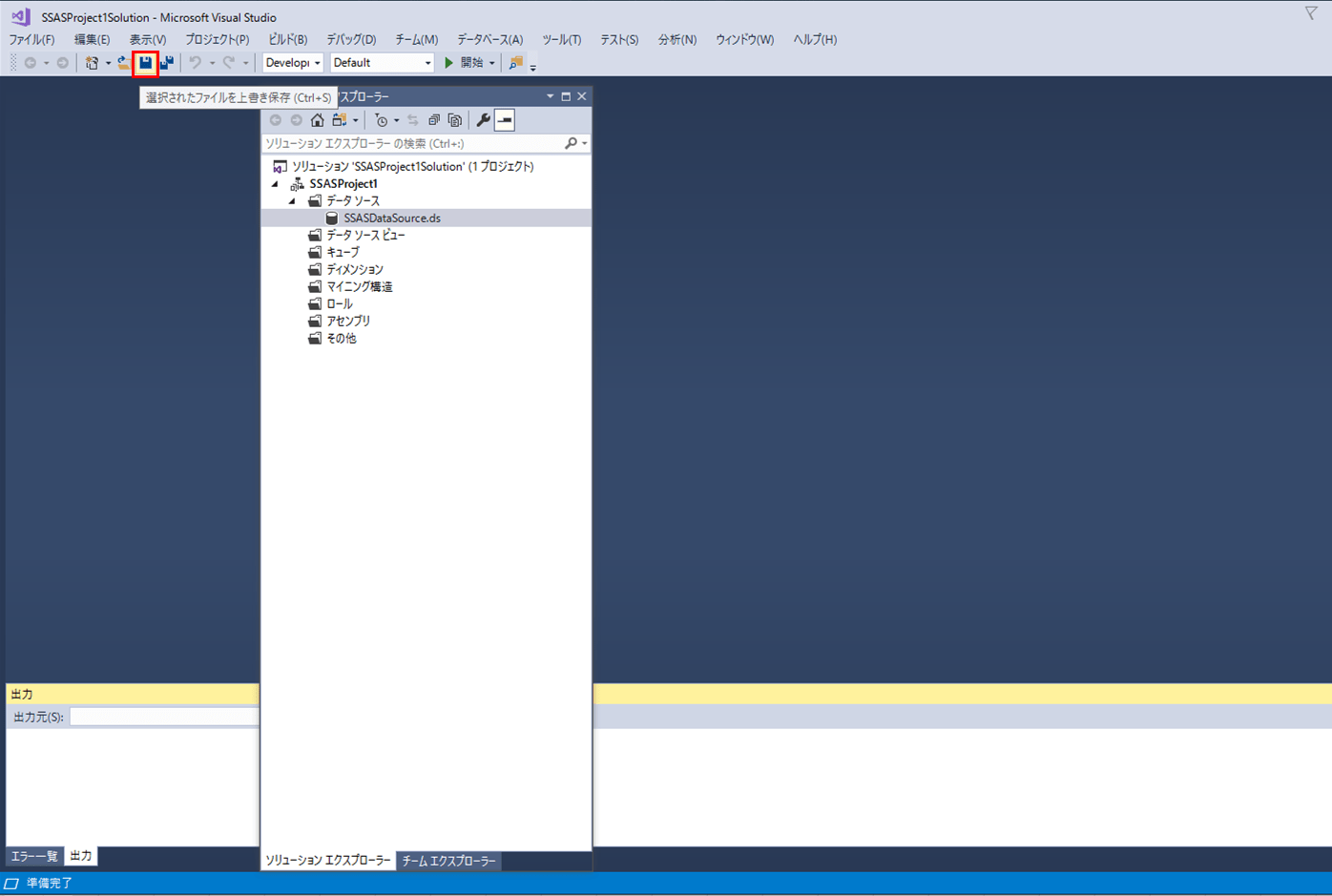Collapse the SSASProject1 tree node
Viewport: 1332px width, 896px height.
click(276, 184)
